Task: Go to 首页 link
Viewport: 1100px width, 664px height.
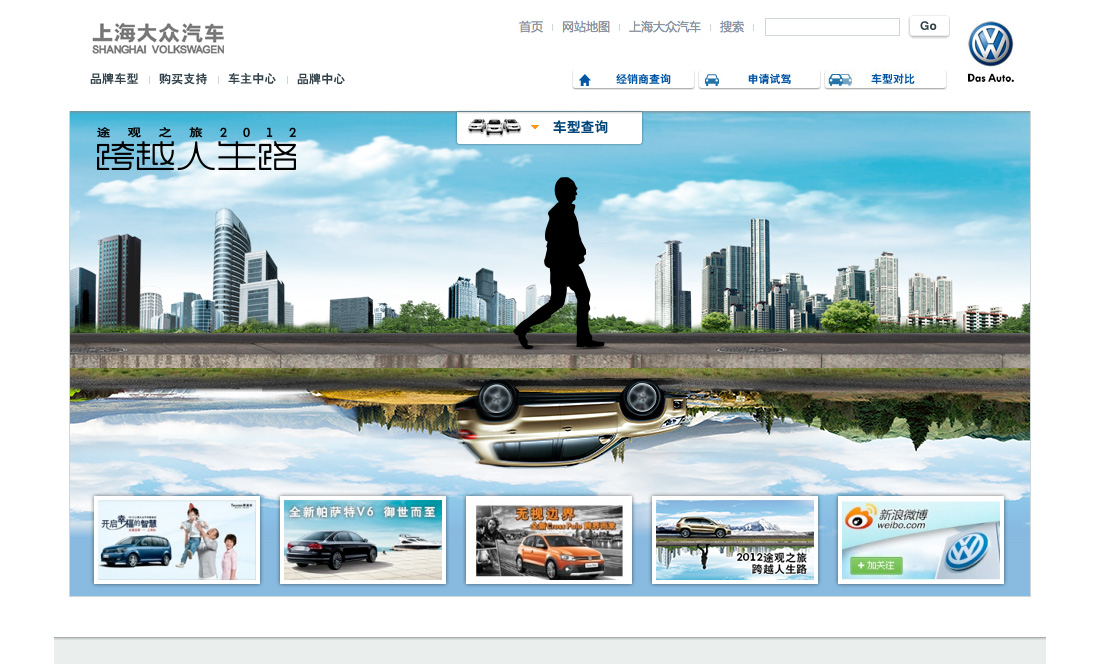Action: 531,27
